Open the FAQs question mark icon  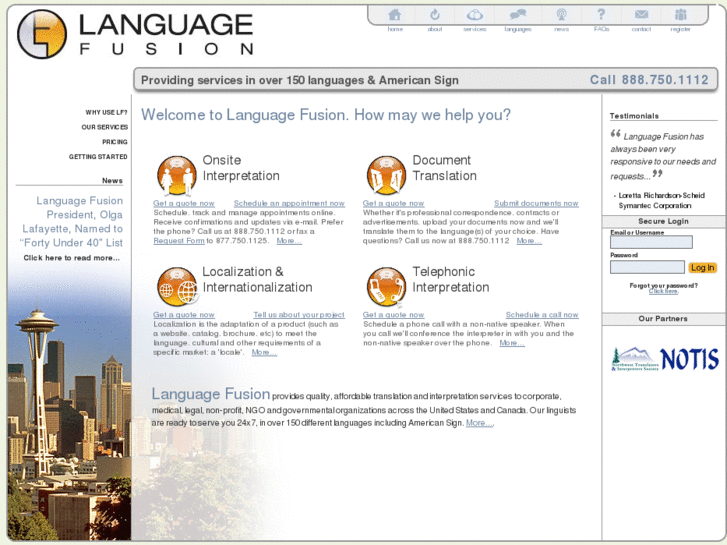(x=601, y=14)
